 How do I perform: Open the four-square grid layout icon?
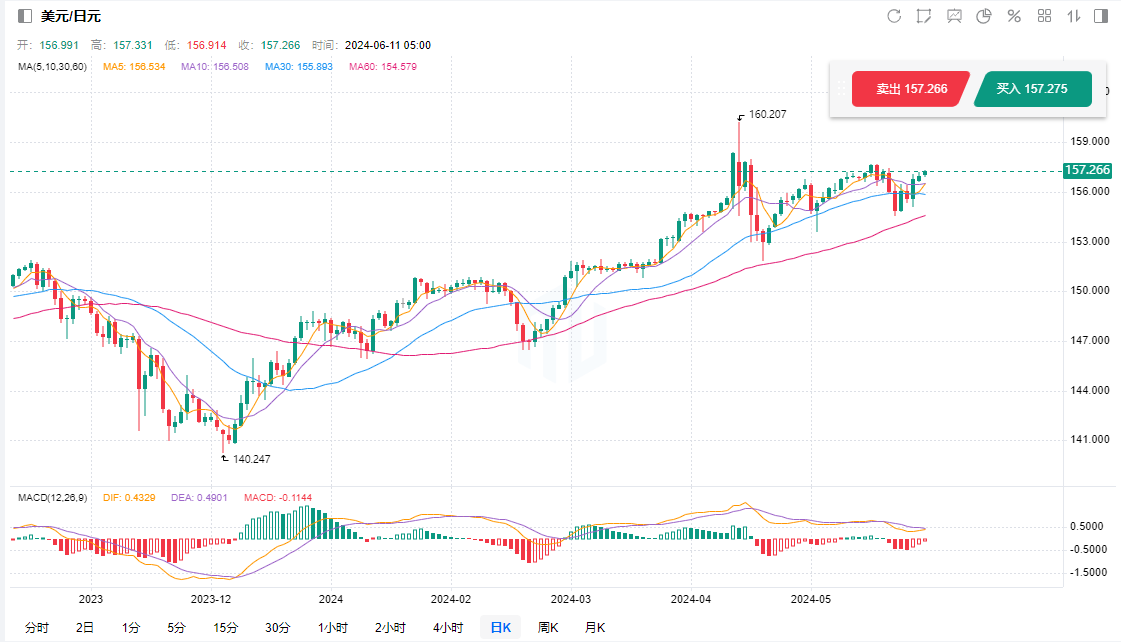click(1044, 16)
